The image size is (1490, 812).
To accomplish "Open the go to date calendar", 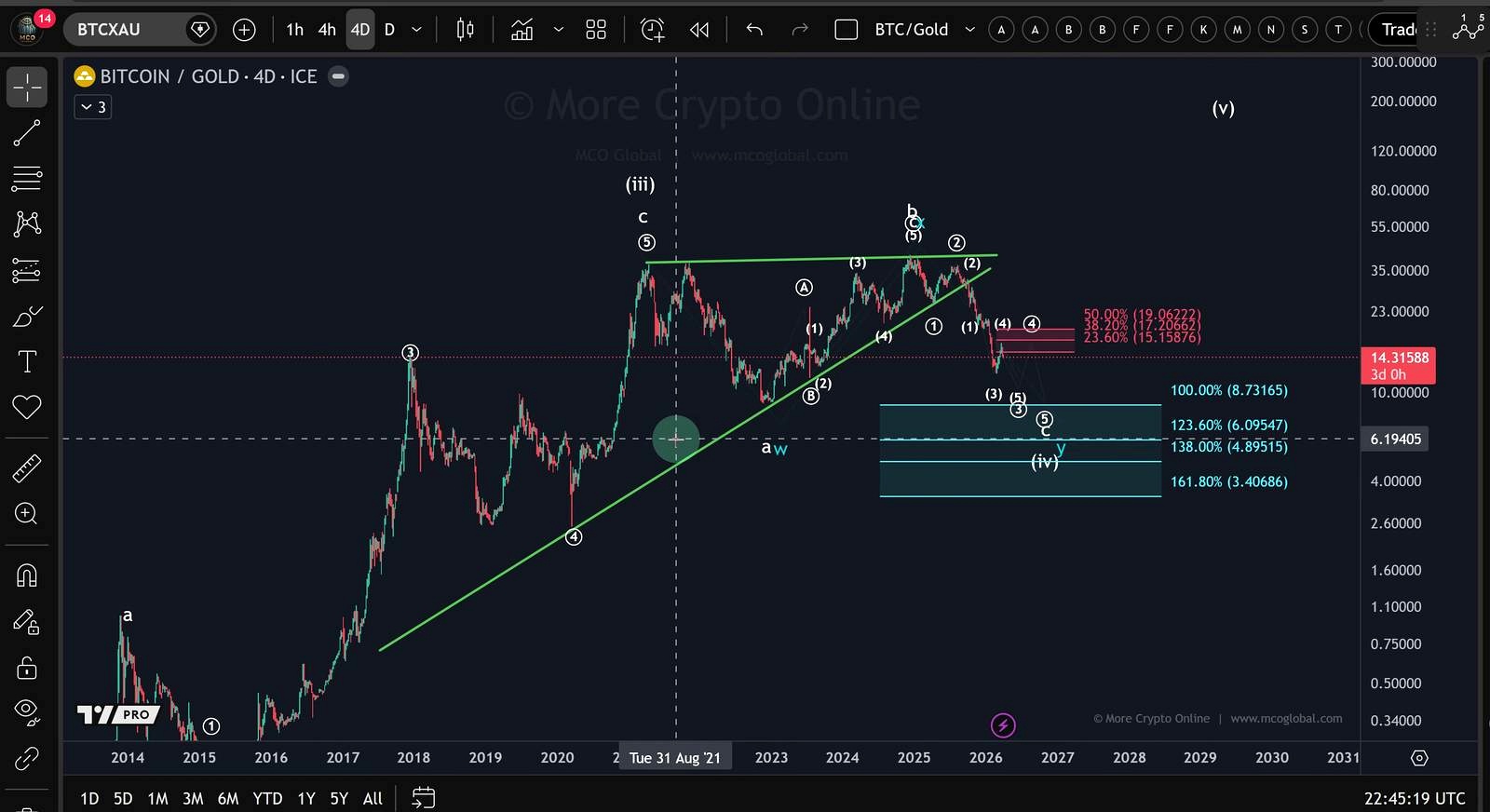I will 423,798.
